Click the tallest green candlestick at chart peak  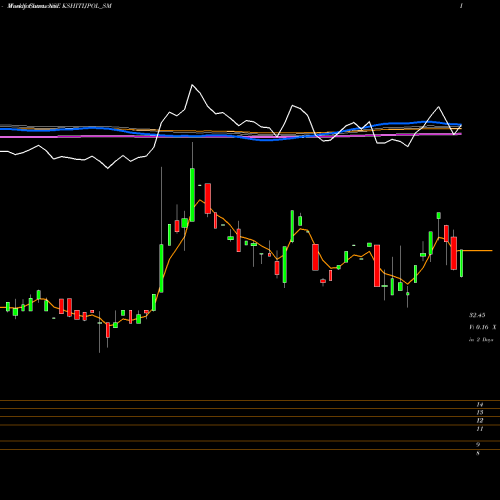click(192, 195)
